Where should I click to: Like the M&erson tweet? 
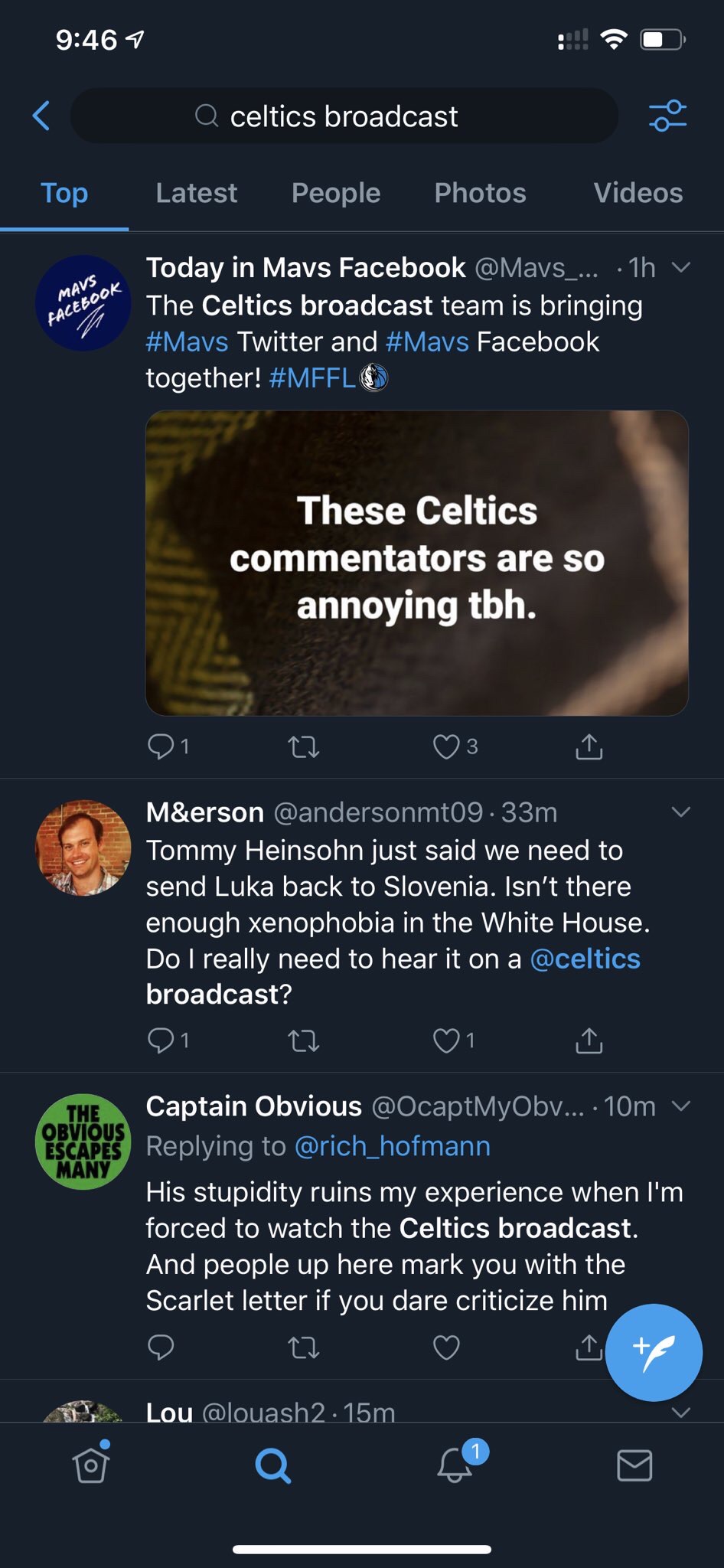(x=446, y=1040)
